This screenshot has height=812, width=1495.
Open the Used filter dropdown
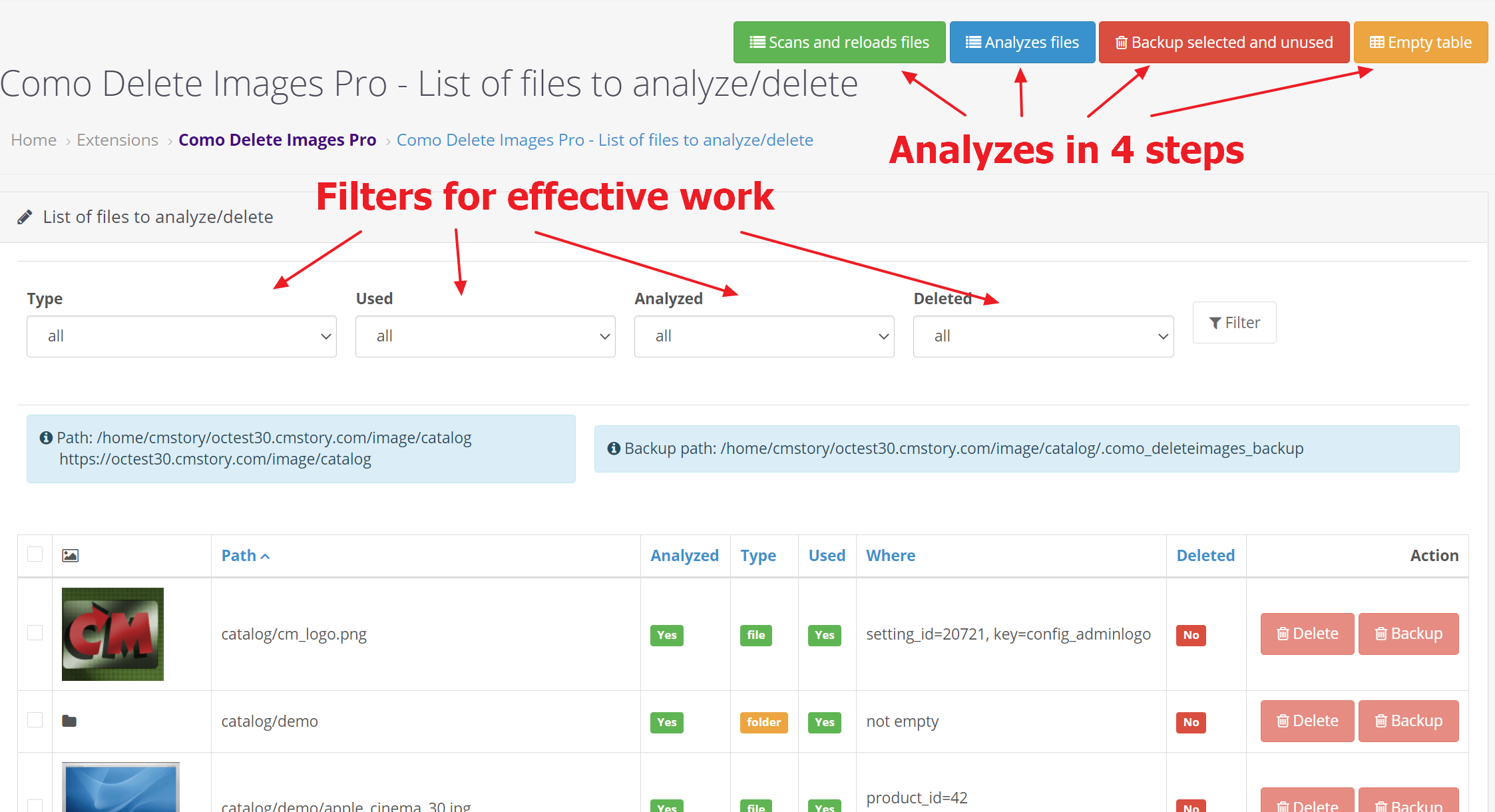[485, 336]
